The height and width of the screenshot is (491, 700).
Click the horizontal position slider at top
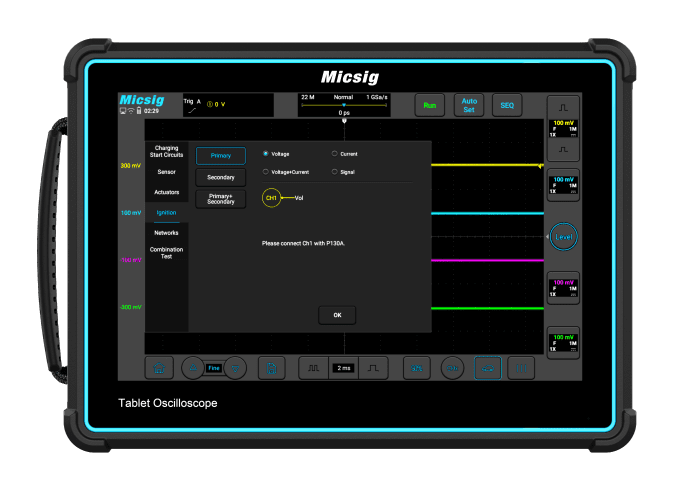(x=343, y=104)
